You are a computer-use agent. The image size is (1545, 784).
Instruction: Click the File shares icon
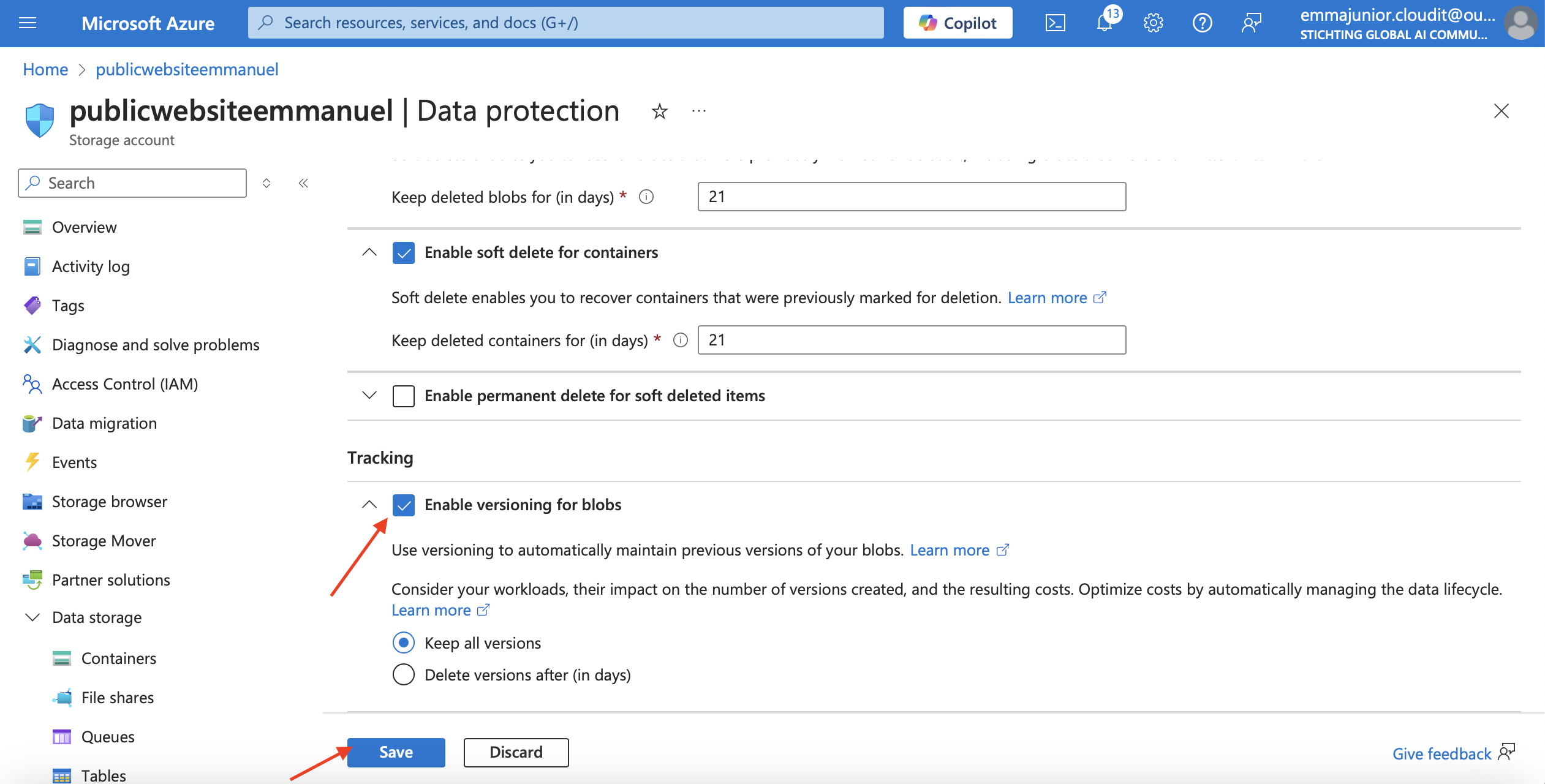[61, 698]
